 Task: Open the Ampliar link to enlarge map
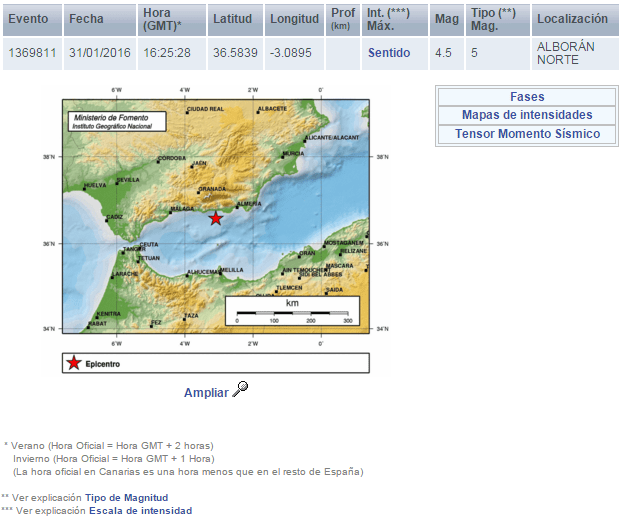point(206,393)
